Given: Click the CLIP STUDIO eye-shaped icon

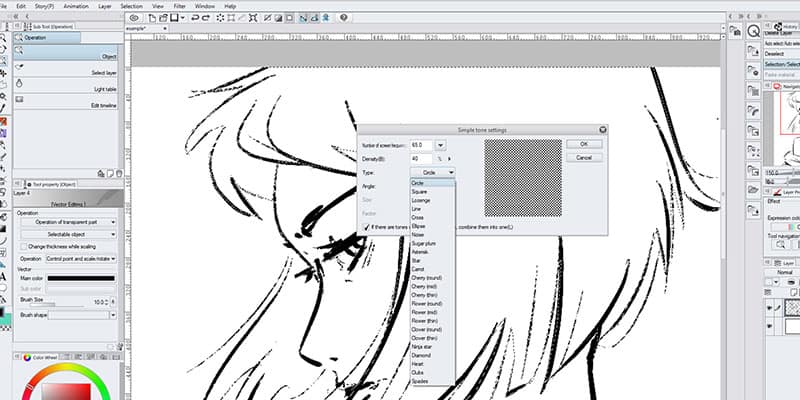Looking at the screenshot, I should 134,18.
